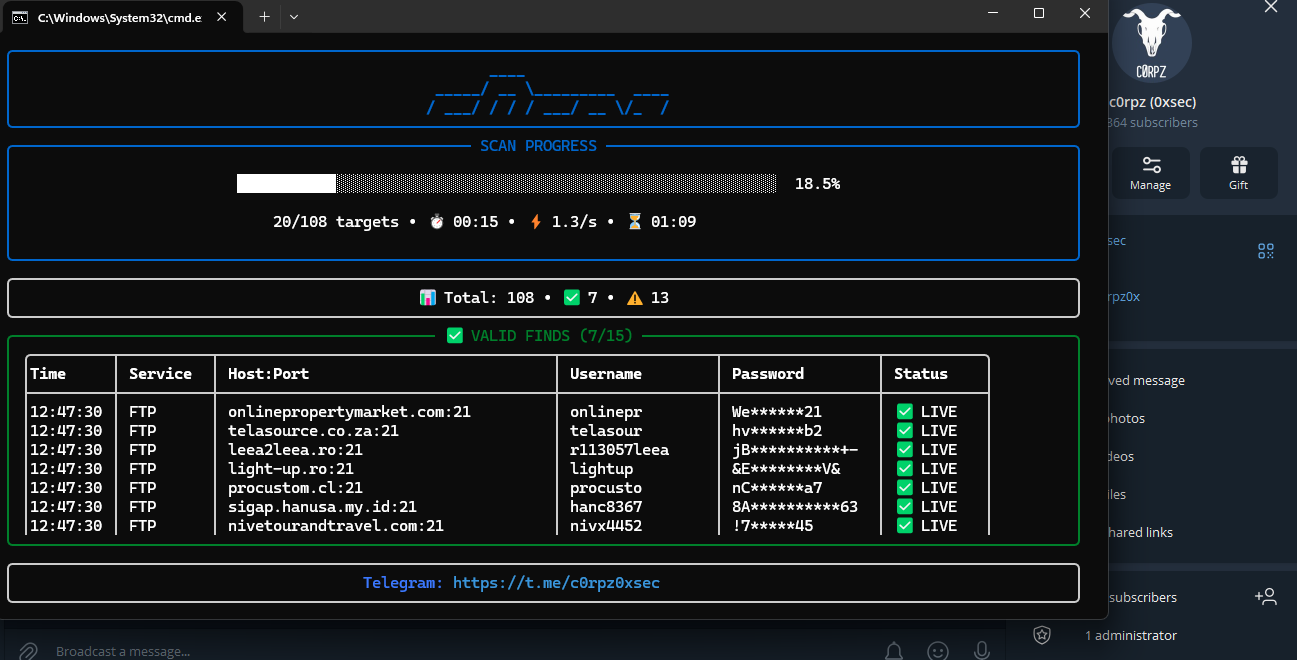Image resolution: width=1297 pixels, height=660 pixels.
Task: Click the paperclip attach file icon
Action: pos(28,651)
